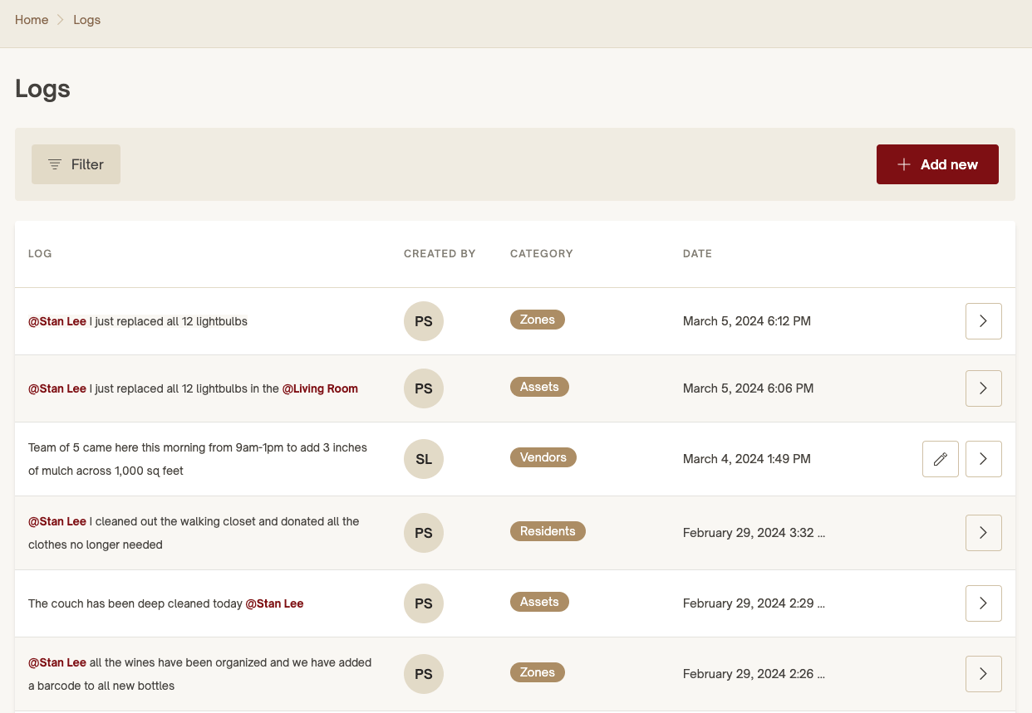Image resolution: width=1032 pixels, height=713 pixels.
Task: Click the Filter button
Action: point(76,165)
